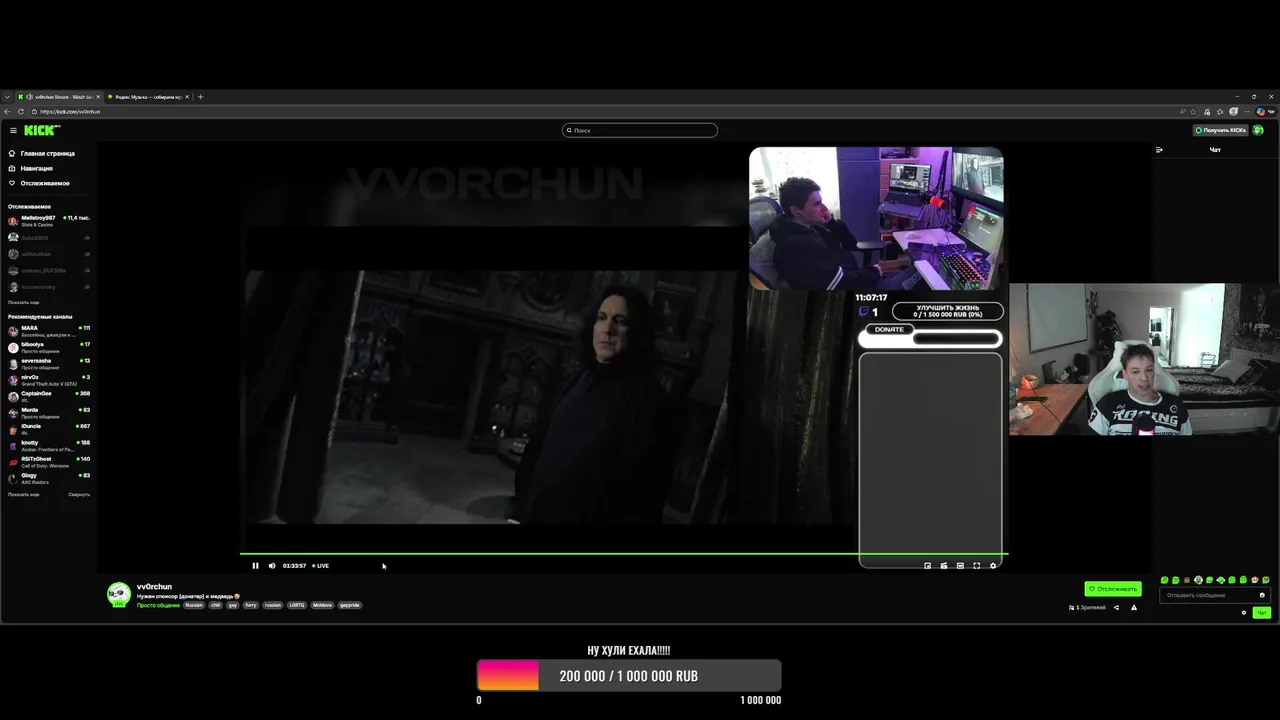Screen dimensions: 1280x720
Task: Expand recommended channels with Показать еще
Action: (x=24, y=494)
